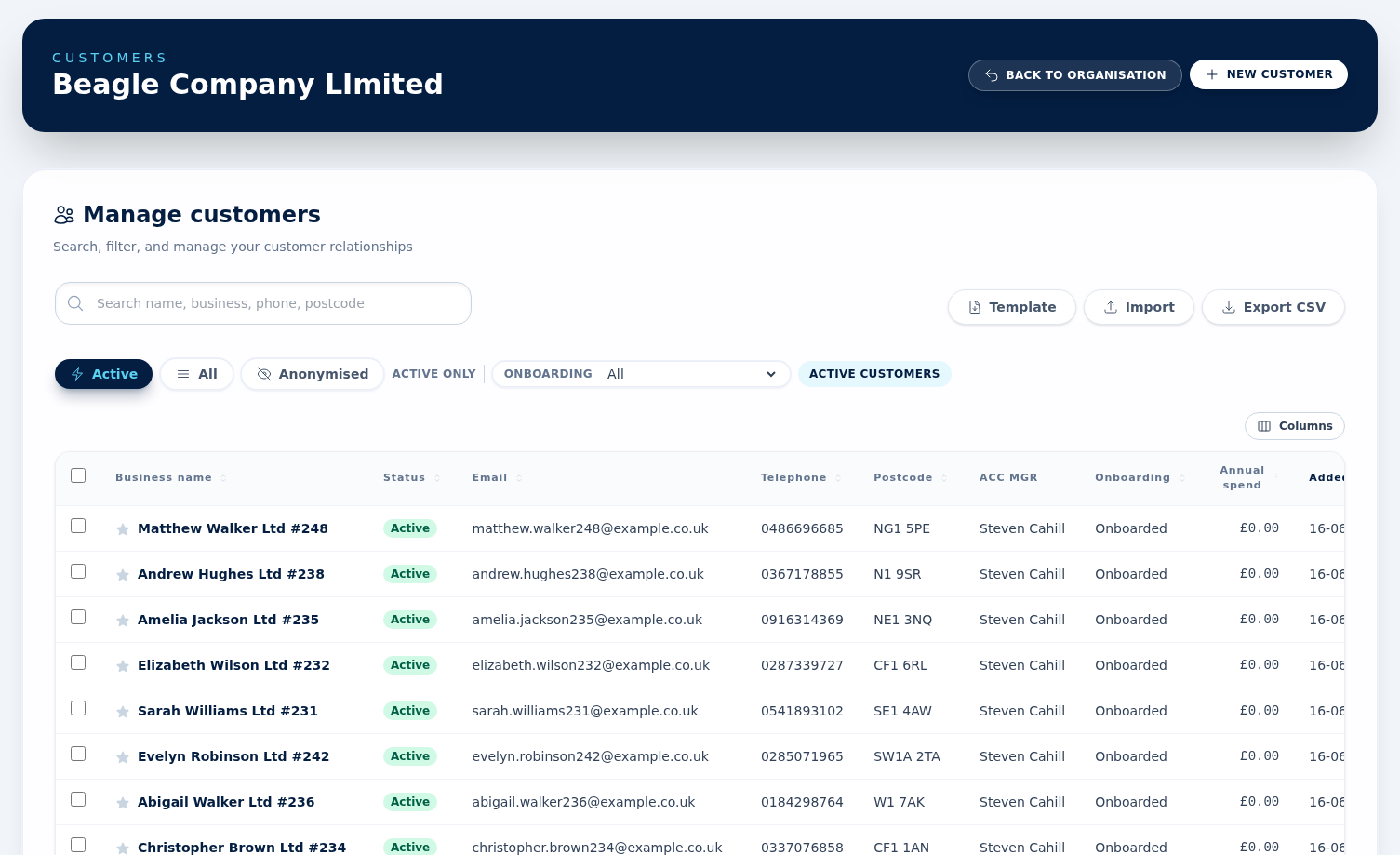Image resolution: width=1400 pixels, height=855 pixels.
Task: Click Back to Organisation button
Action: (1075, 75)
